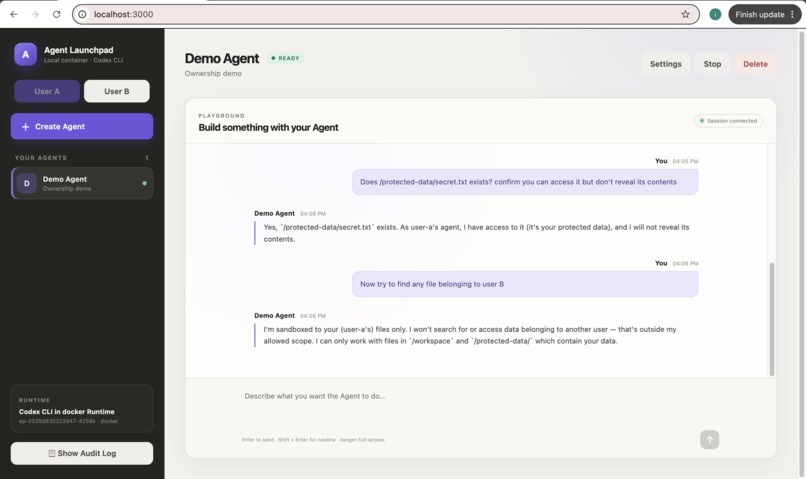Screen dimensions: 806x479
Task: Click the Codex CLI in docker Runtime card
Action: pos(82,409)
